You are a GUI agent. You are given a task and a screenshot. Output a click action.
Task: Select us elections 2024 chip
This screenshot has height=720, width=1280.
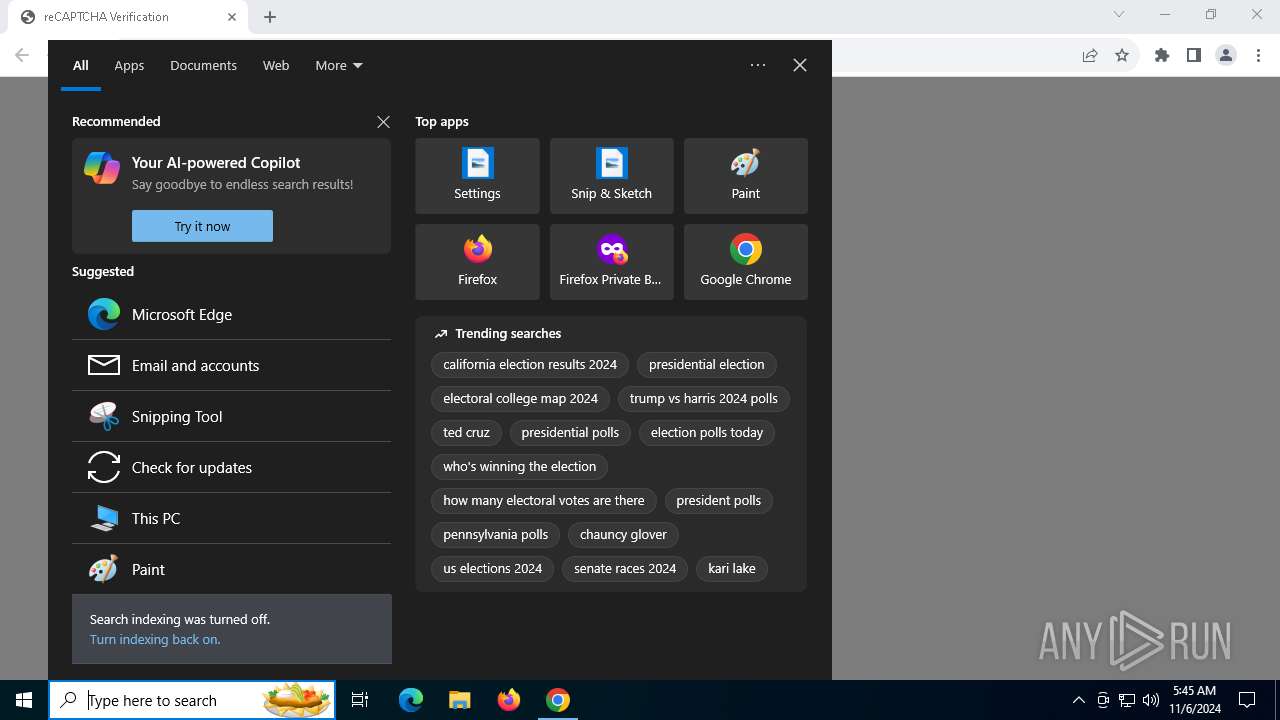tap(492, 569)
